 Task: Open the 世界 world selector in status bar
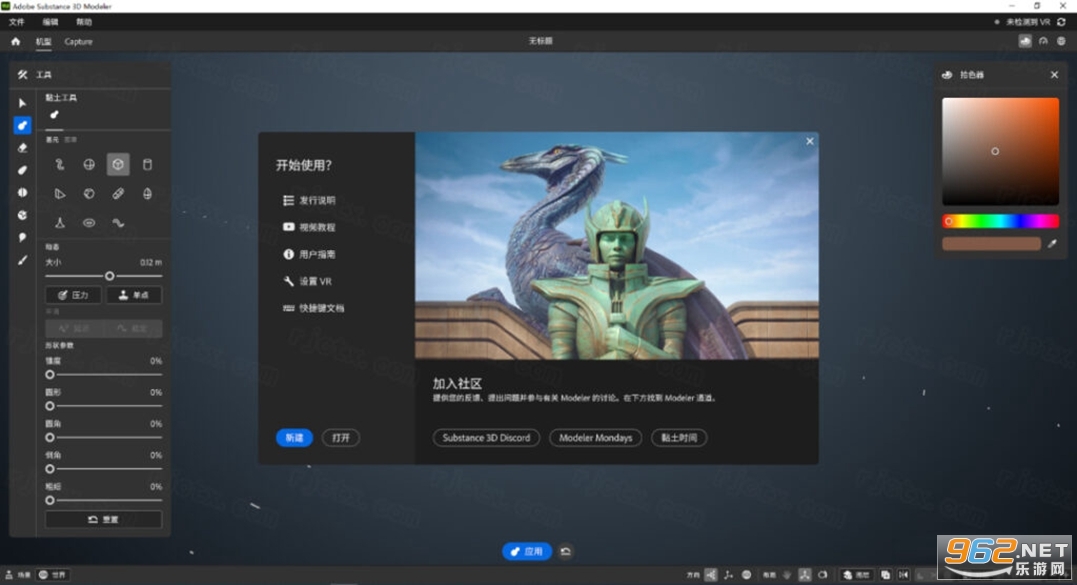click(x=52, y=575)
